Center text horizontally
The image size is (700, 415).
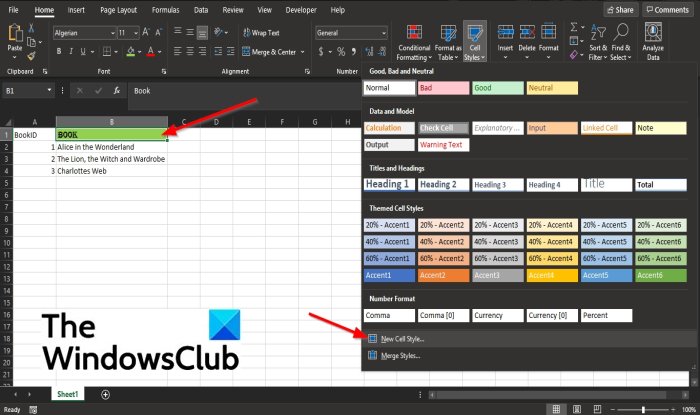pyautogui.click(x=190, y=52)
